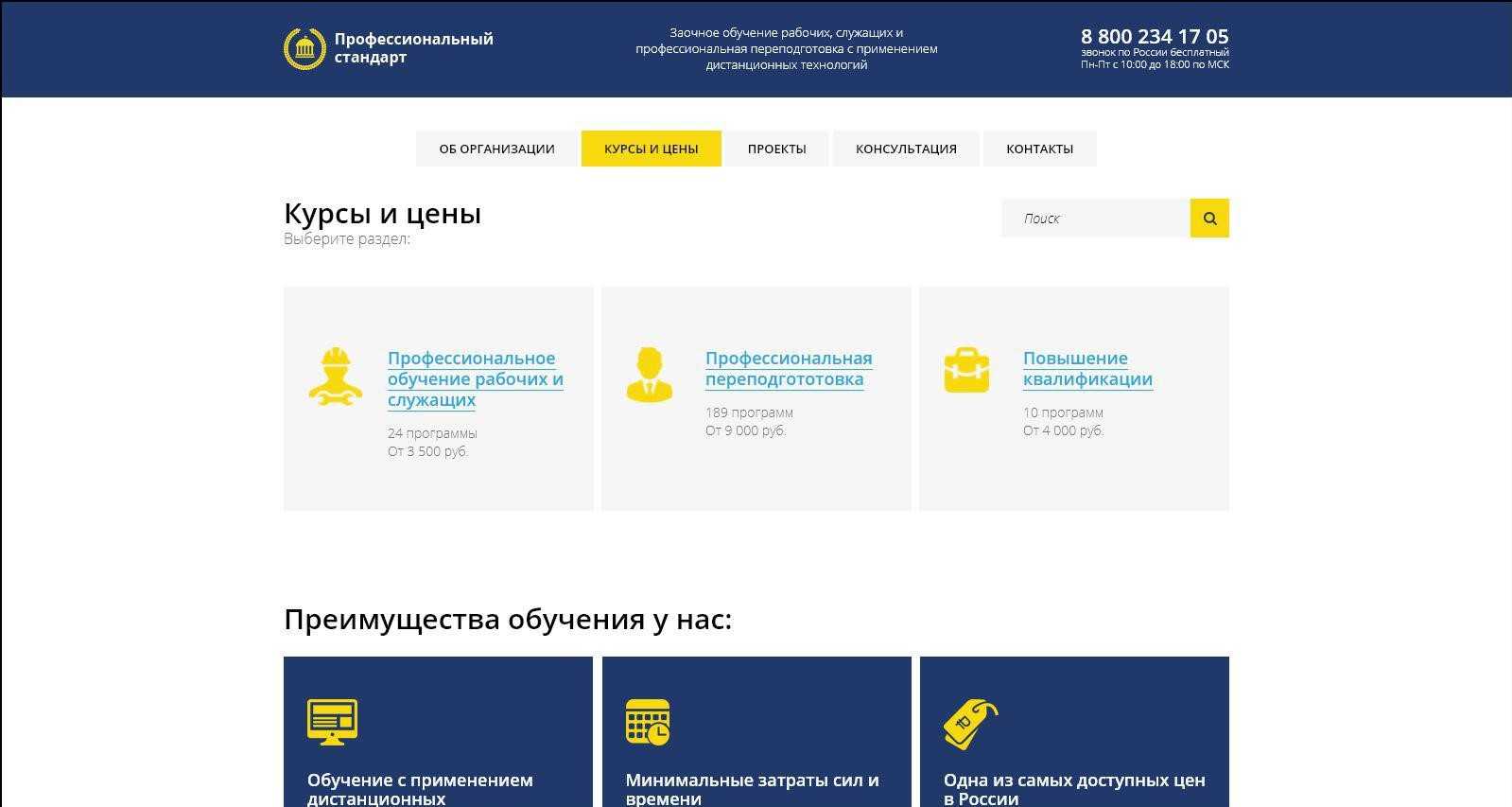Viewport: 1512px width, 807px height.
Task: Focus the Поиск search input field
Action: tap(1095, 219)
